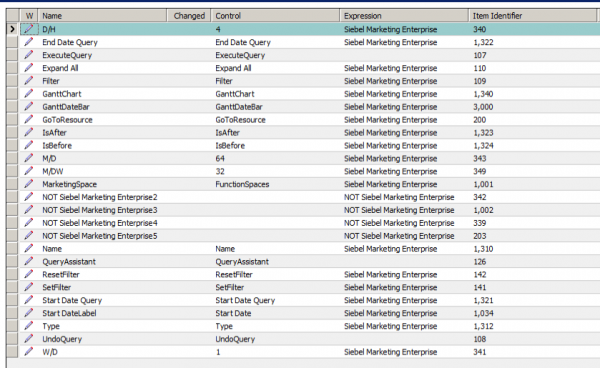Click the pencil icon for GanttChart row

29,94
